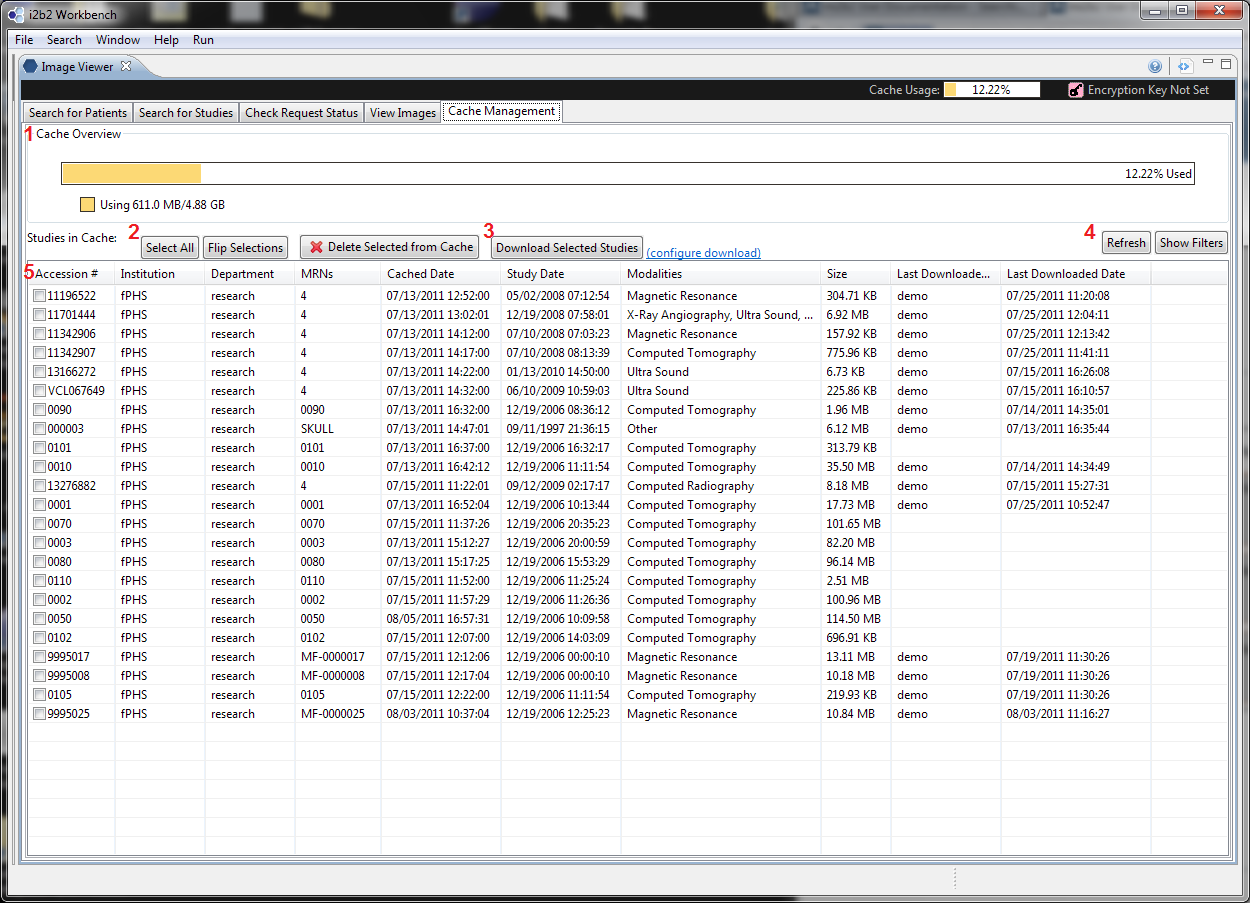Open the Window menu

click(x=118, y=40)
